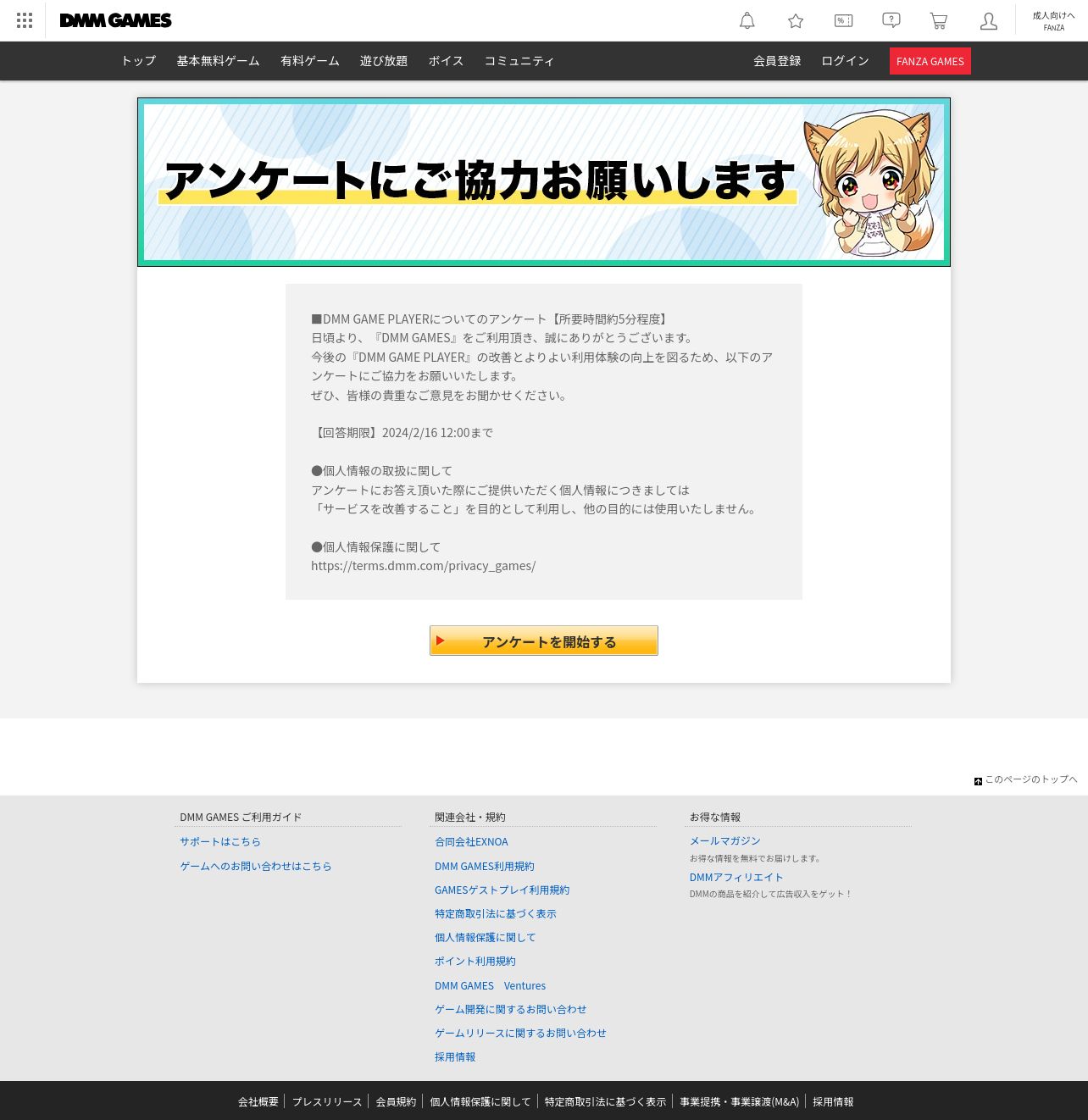
Task: Click the DMM GAMES logo
Action: pyautogui.click(x=116, y=20)
